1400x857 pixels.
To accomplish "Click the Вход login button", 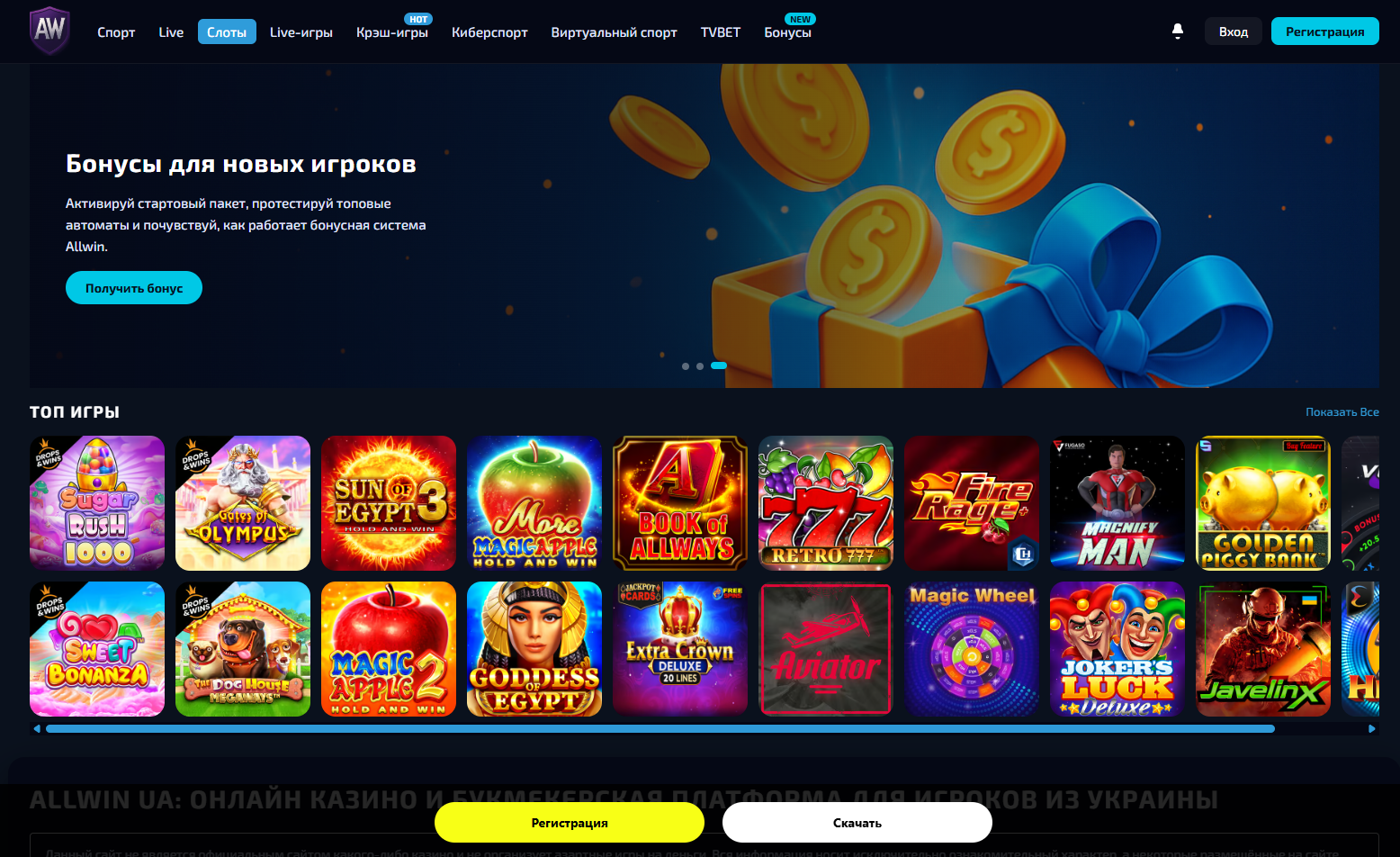I will coord(1234,32).
